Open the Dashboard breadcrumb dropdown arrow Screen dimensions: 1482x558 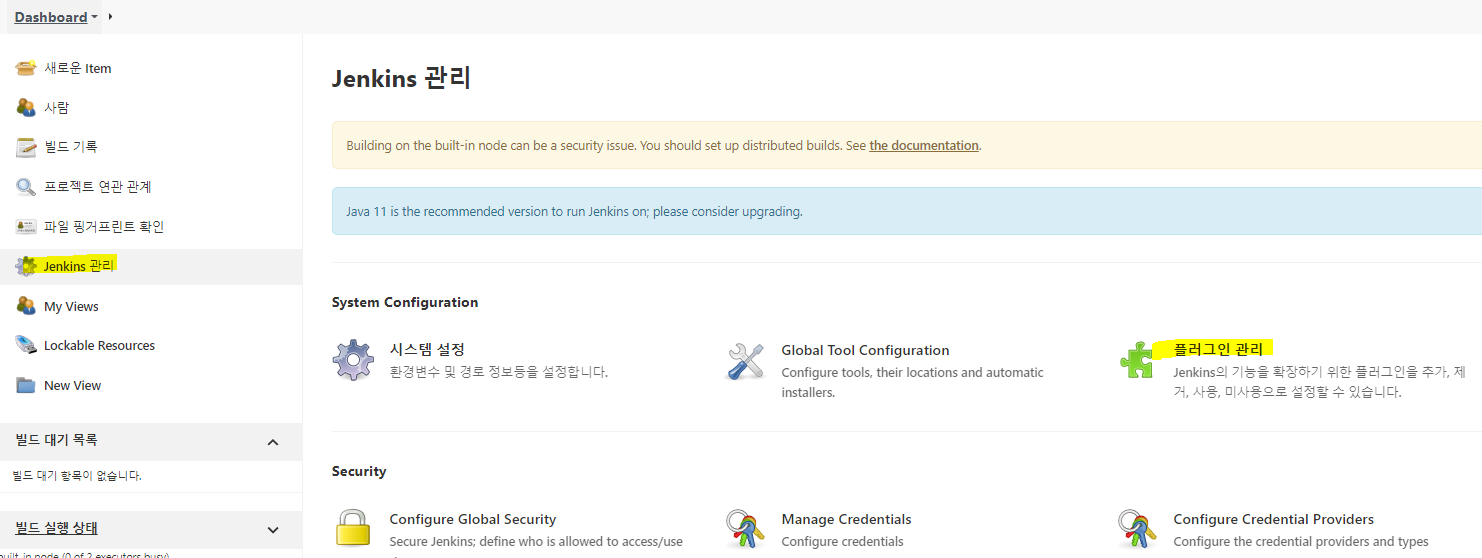94,17
